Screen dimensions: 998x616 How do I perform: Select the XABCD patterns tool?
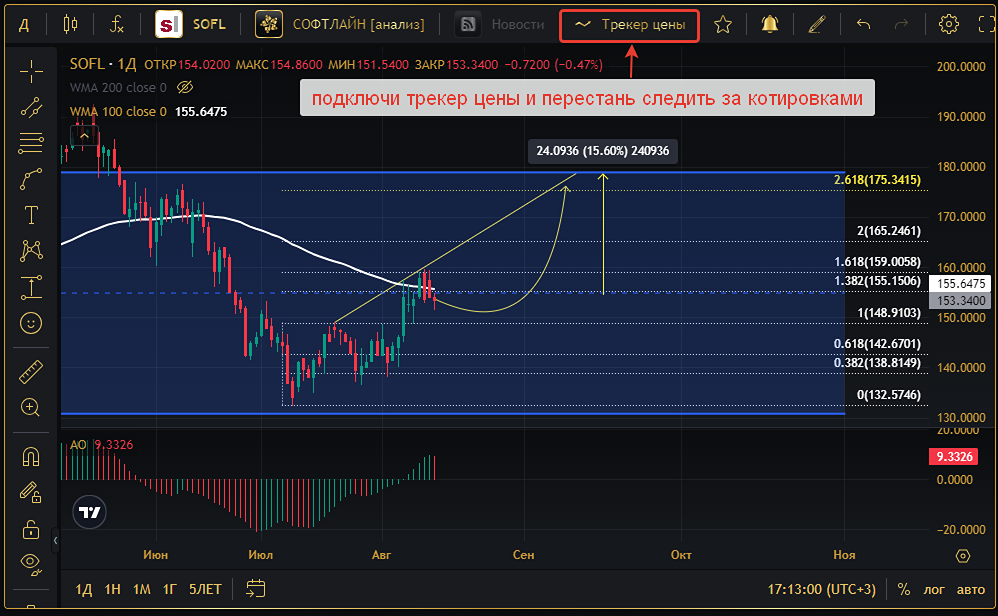tap(31, 251)
